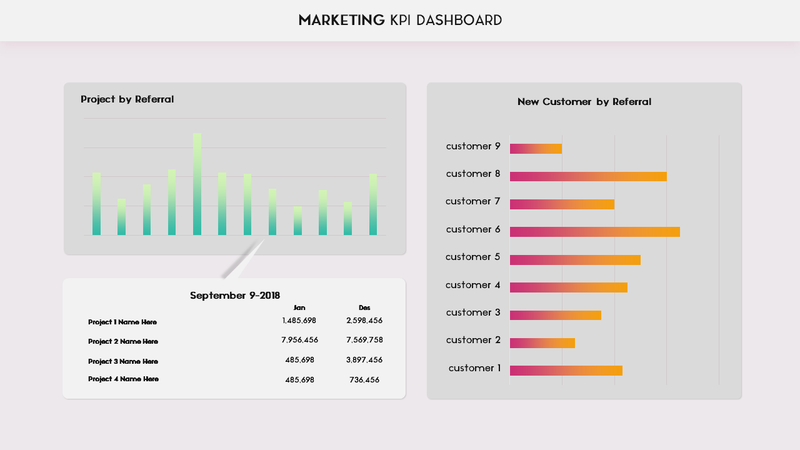Select the tallest green bar in Project chart
Image resolution: width=800 pixels, height=450 pixels.
click(x=197, y=184)
